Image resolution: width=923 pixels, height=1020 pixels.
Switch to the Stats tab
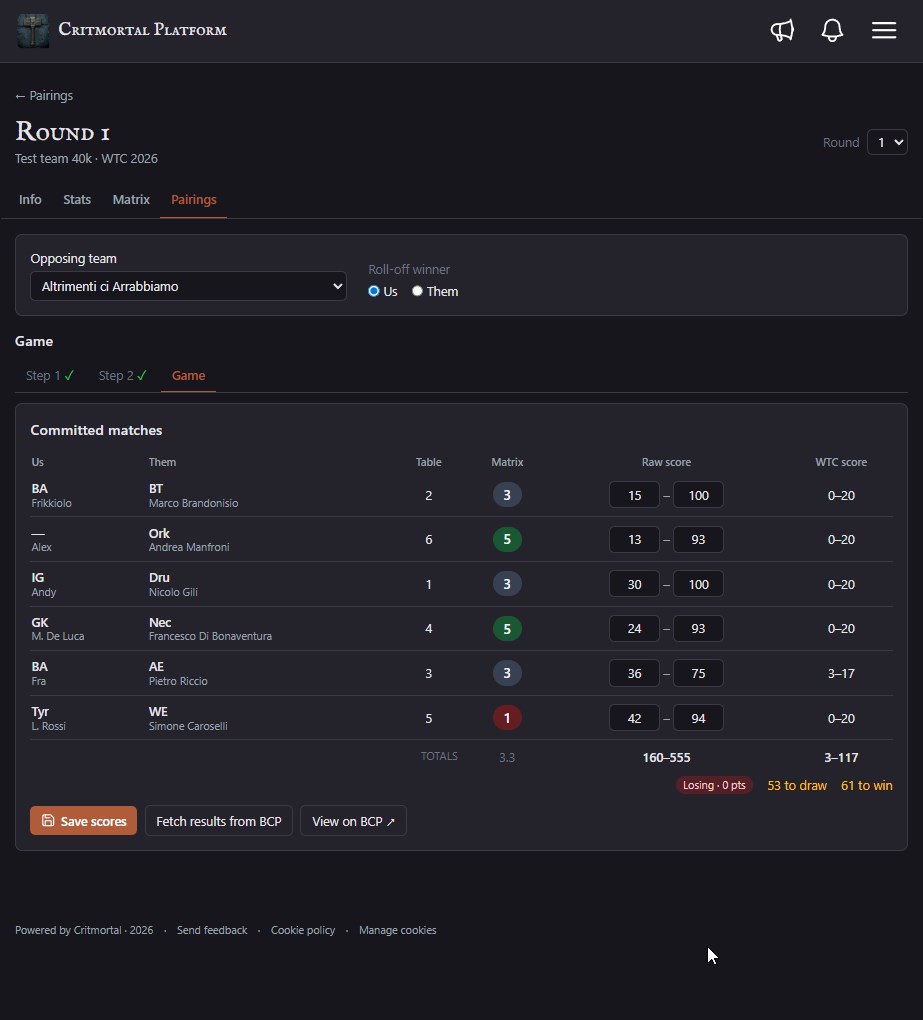tap(77, 200)
